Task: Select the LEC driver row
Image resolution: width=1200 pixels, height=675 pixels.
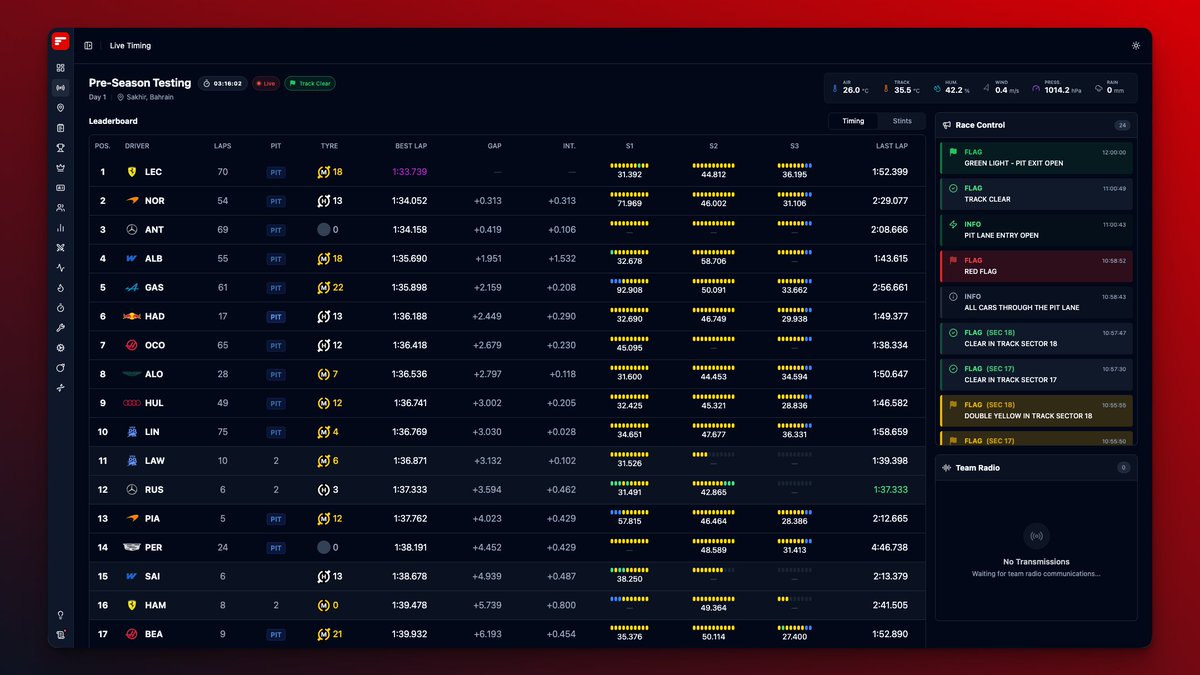Action: pos(507,172)
